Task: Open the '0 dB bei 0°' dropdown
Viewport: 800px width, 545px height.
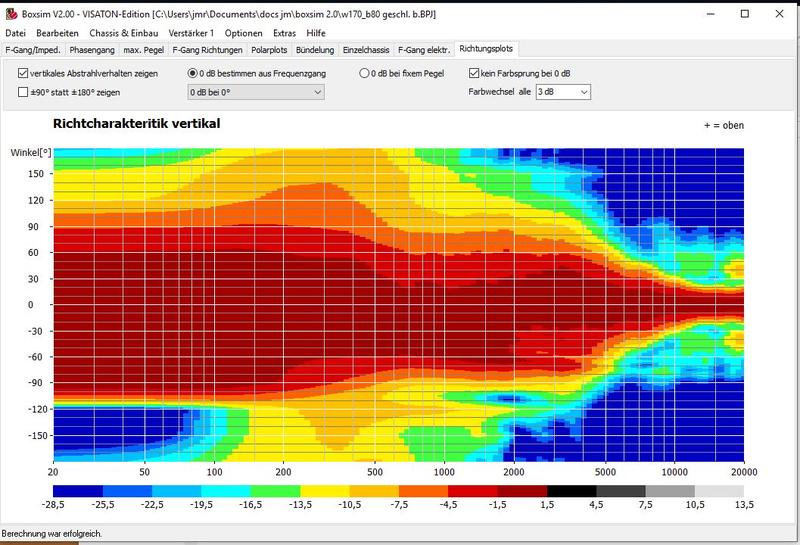Action: pos(256,92)
